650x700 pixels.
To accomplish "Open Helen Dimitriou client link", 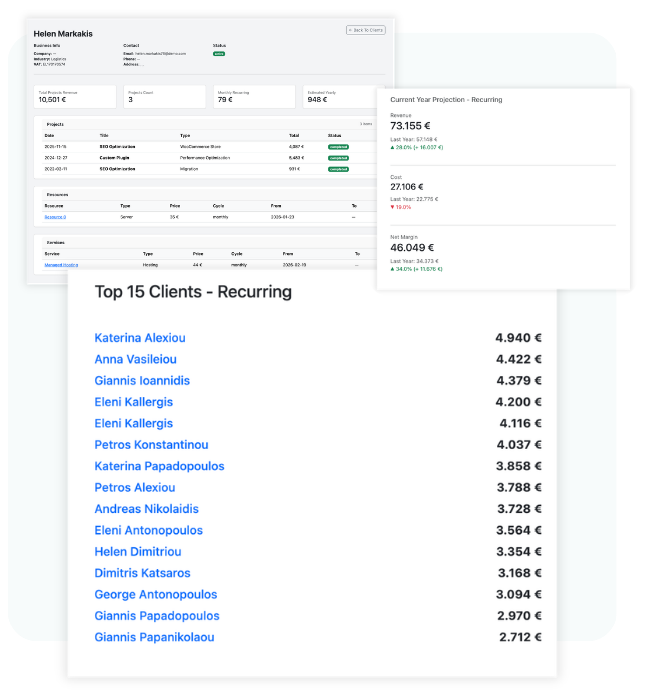I will tap(138, 552).
